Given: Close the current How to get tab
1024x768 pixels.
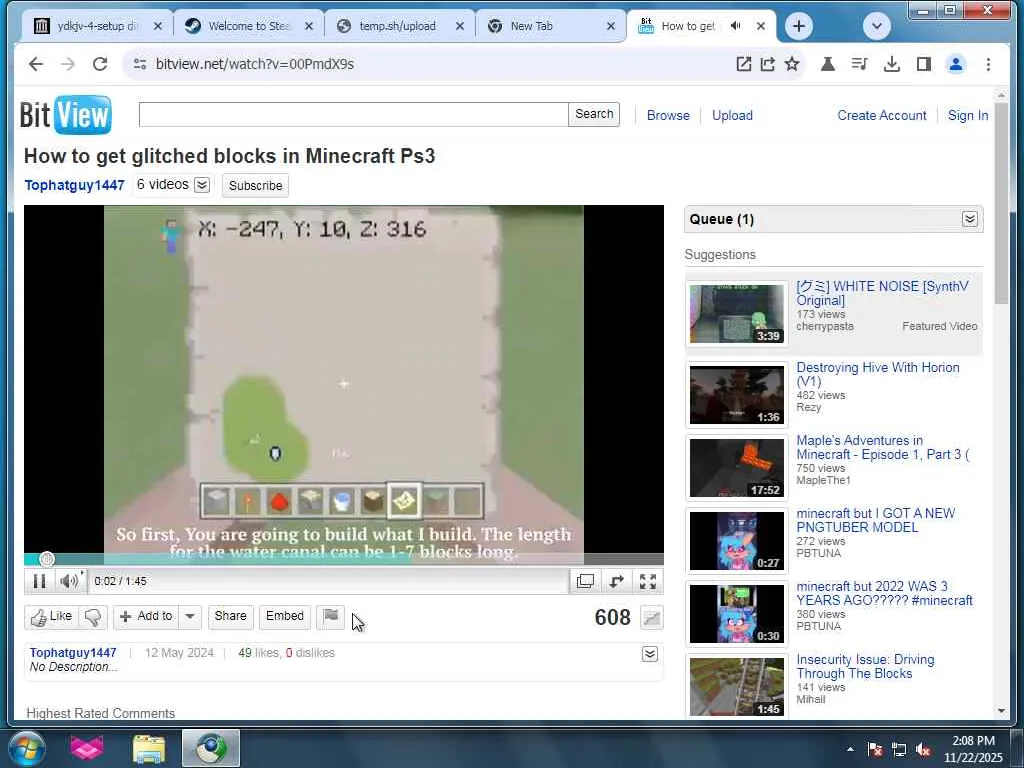Looking at the screenshot, I should click(761, 26).
